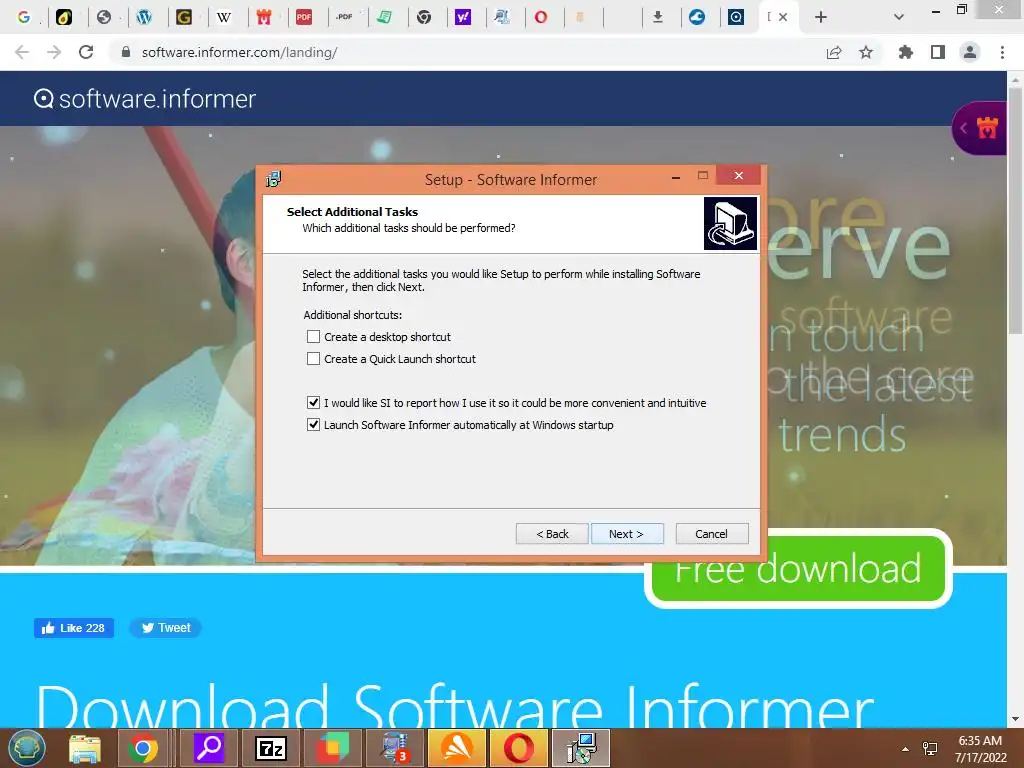Disable Launch Software Informer at Windows startup

(x=313, y=424)
